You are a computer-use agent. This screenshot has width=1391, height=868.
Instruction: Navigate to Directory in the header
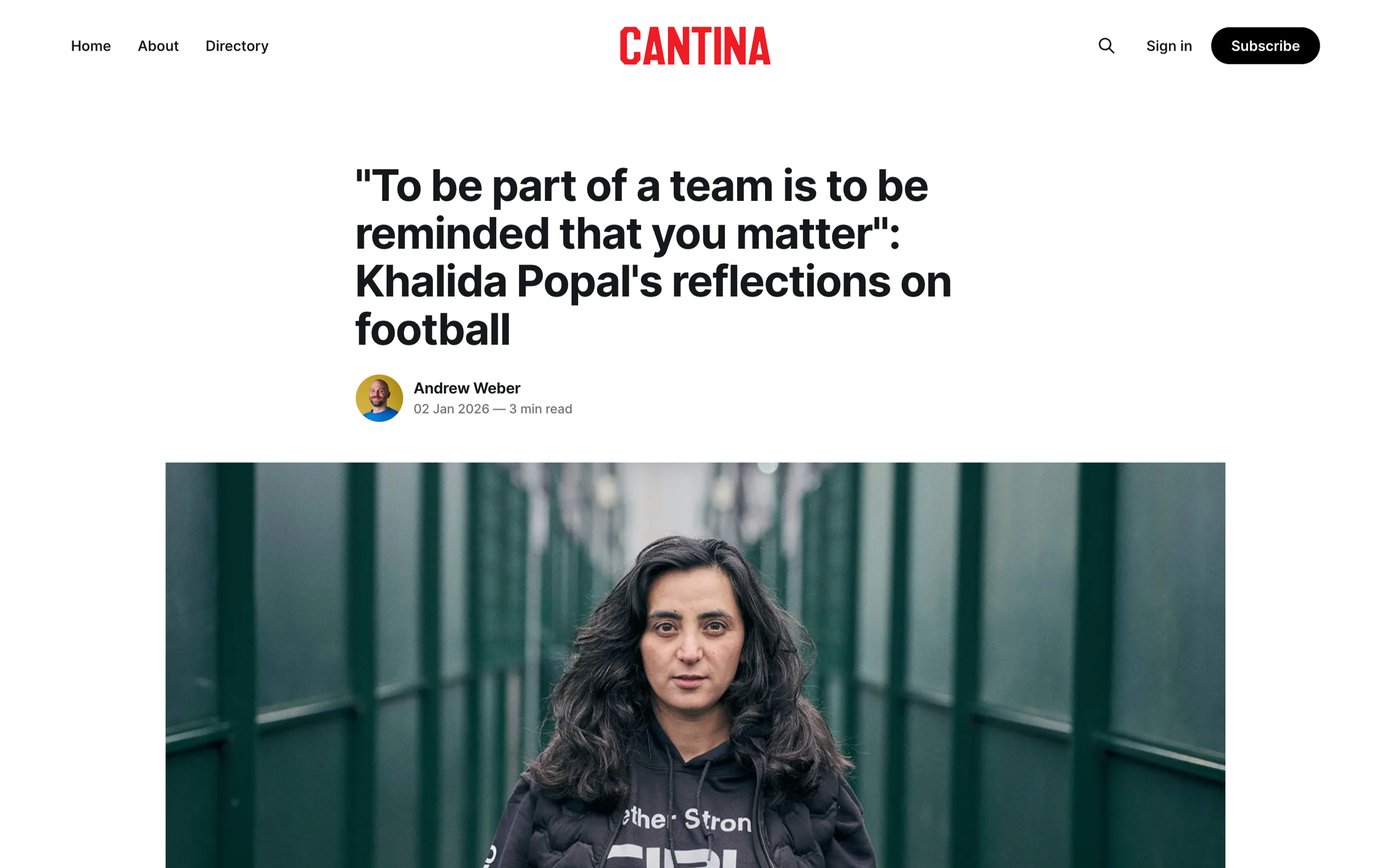pos(236,46)
